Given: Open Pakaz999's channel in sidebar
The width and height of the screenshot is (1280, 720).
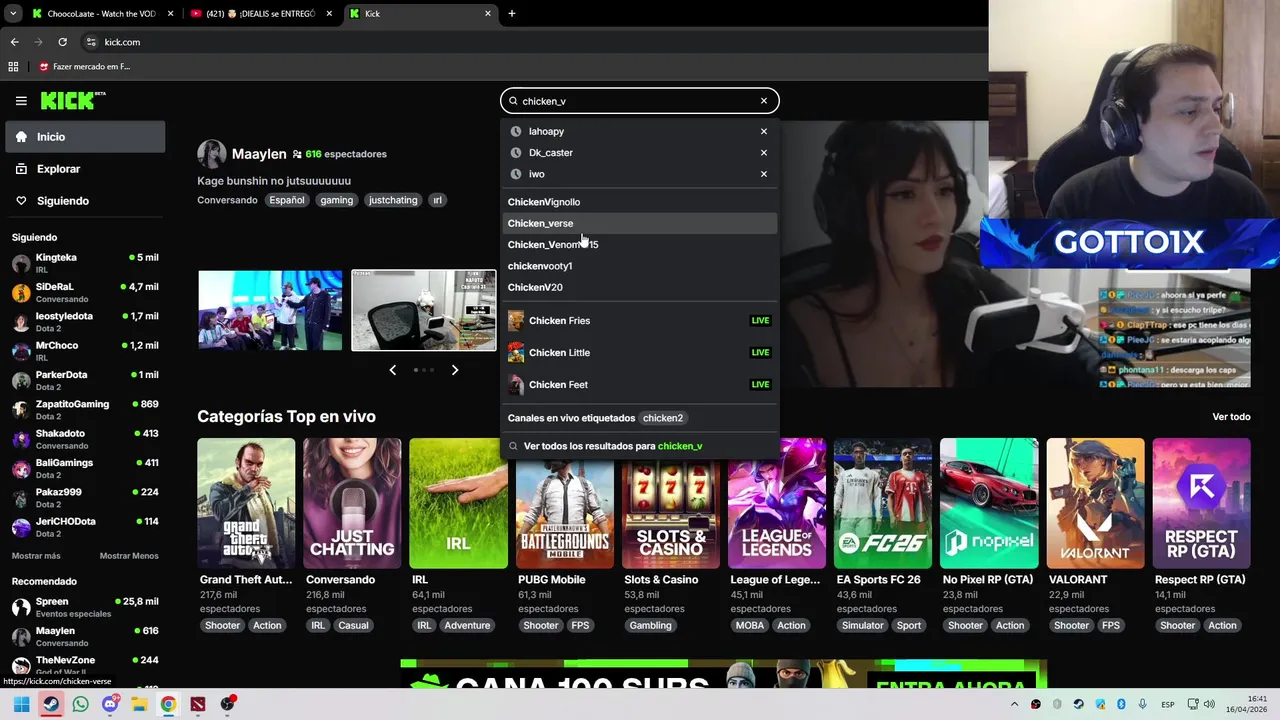Looking at the screenshot, I should tap(85, 497).
